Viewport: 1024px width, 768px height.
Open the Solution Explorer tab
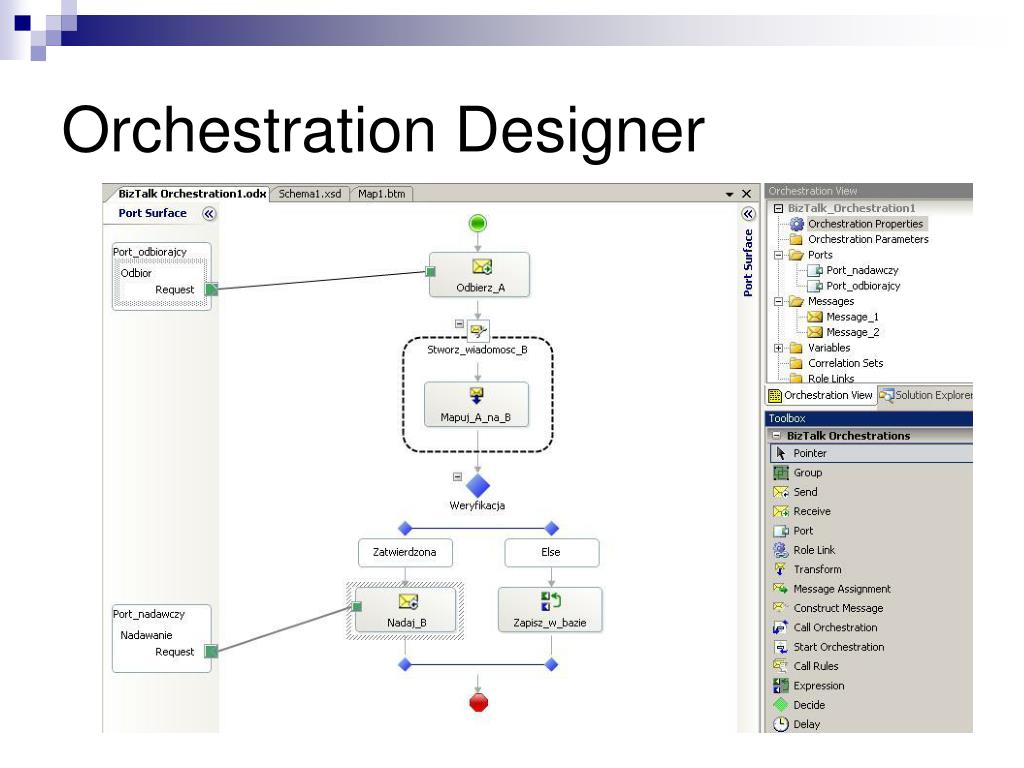[x=925, y=395]
